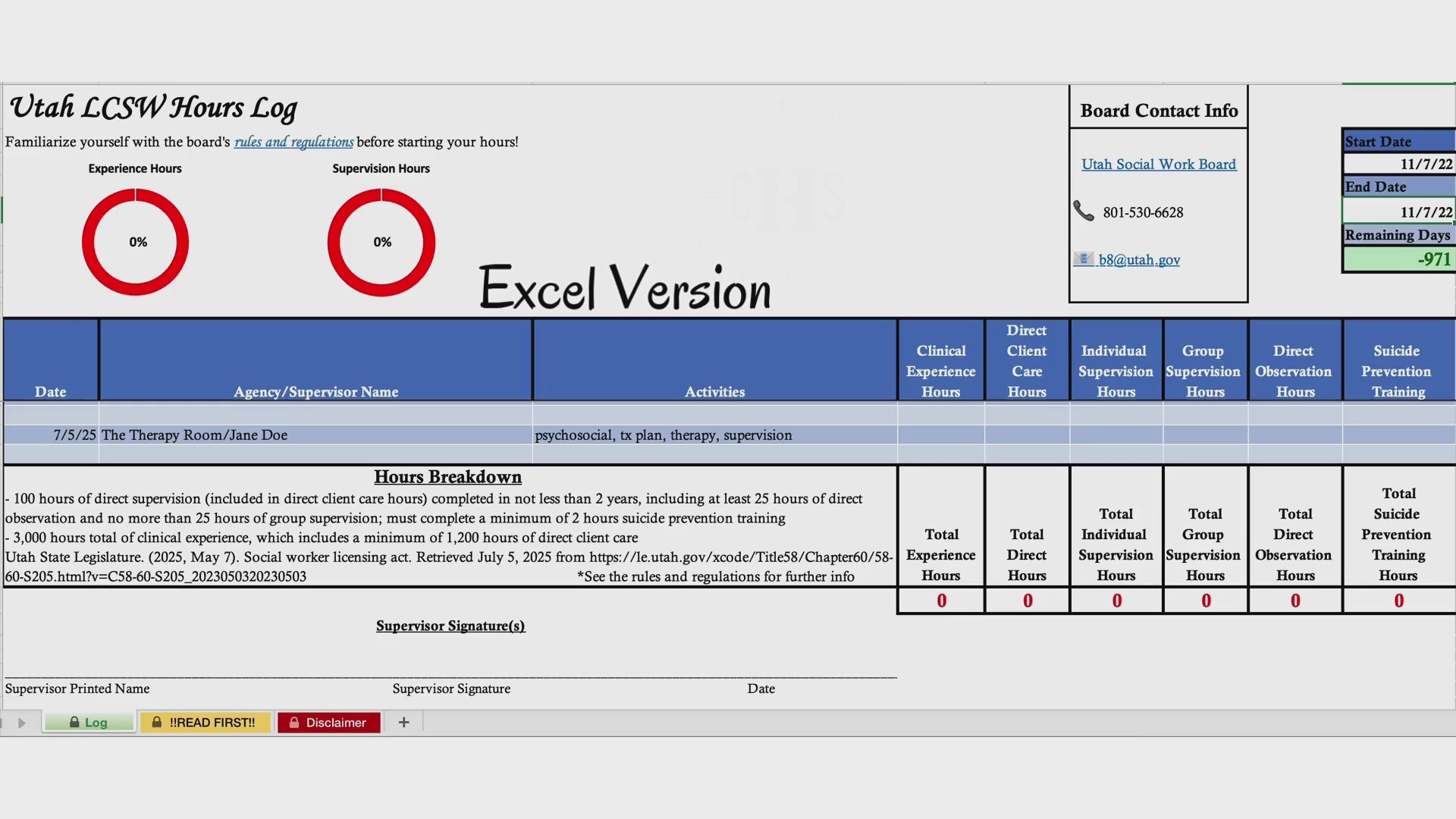
Task: Click the Agency/Supervisor Name column header
Action: [x=315, y=359]
